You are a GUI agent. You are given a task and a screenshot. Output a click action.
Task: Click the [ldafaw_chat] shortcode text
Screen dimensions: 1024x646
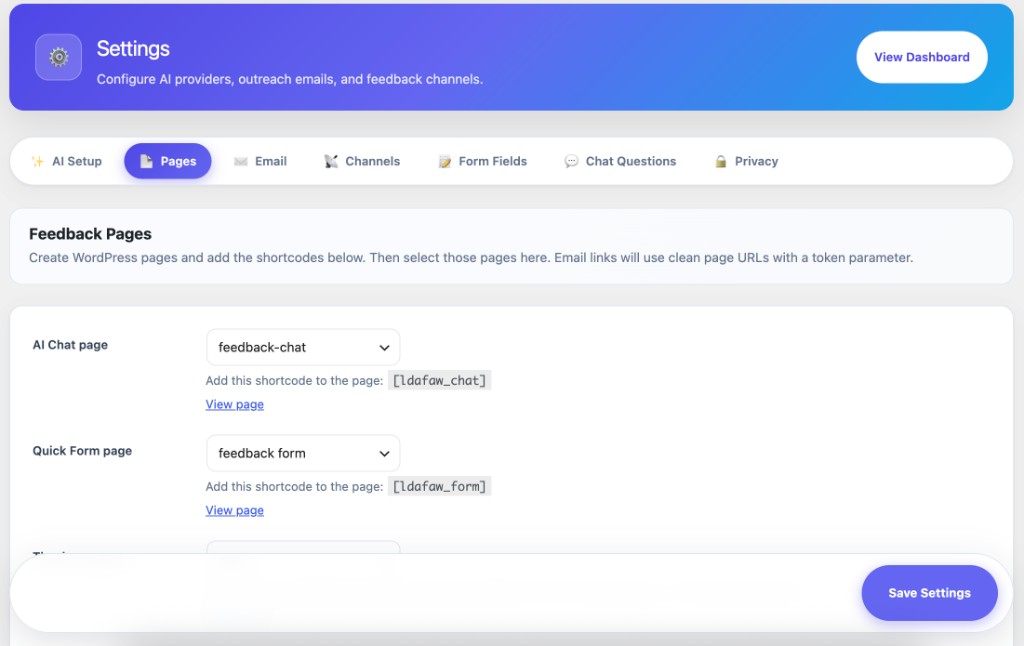[440, 380]
